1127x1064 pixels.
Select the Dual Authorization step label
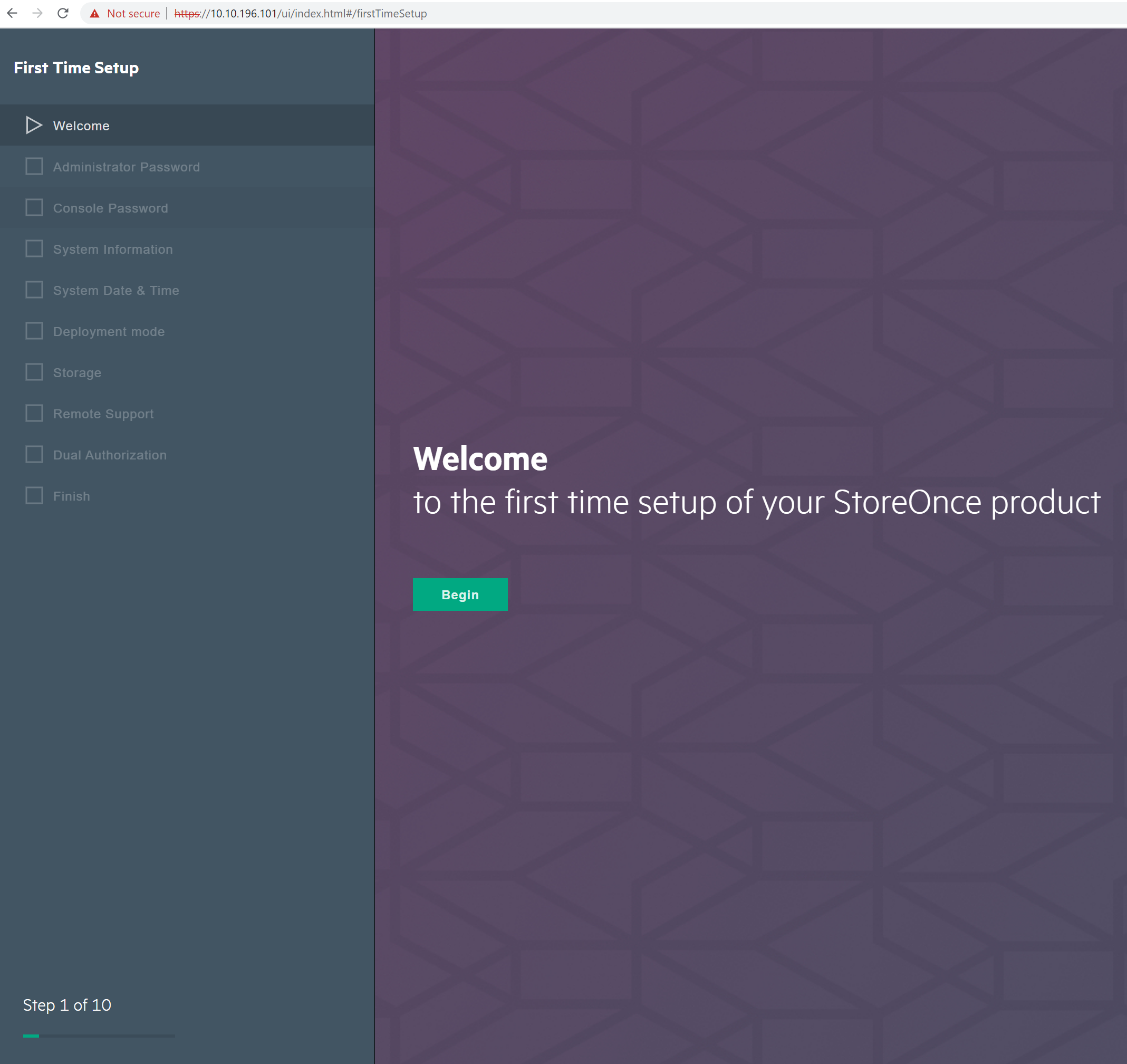[x=110, y=455]
